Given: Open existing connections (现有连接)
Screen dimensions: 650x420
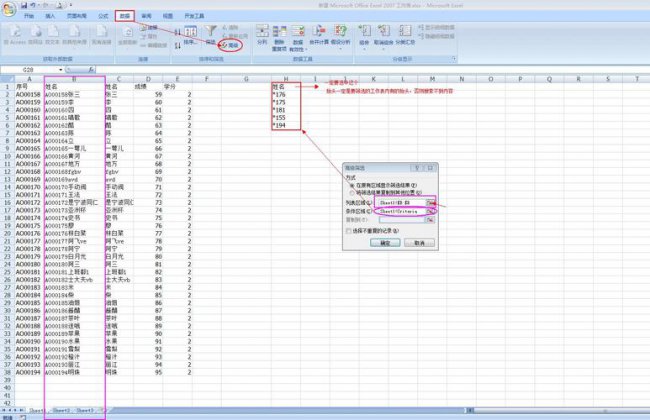Looking at the screenshot, I should (102, 35).
